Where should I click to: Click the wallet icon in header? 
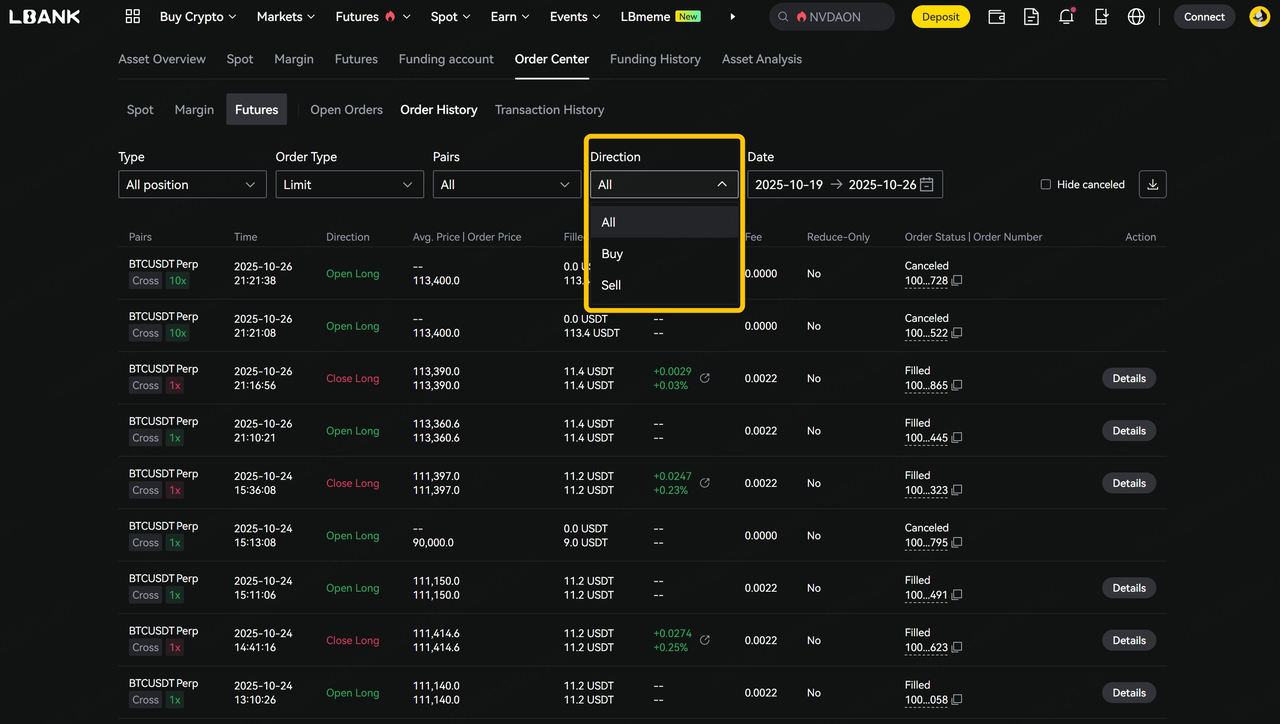pyautogui.click(x=996, y=17)
